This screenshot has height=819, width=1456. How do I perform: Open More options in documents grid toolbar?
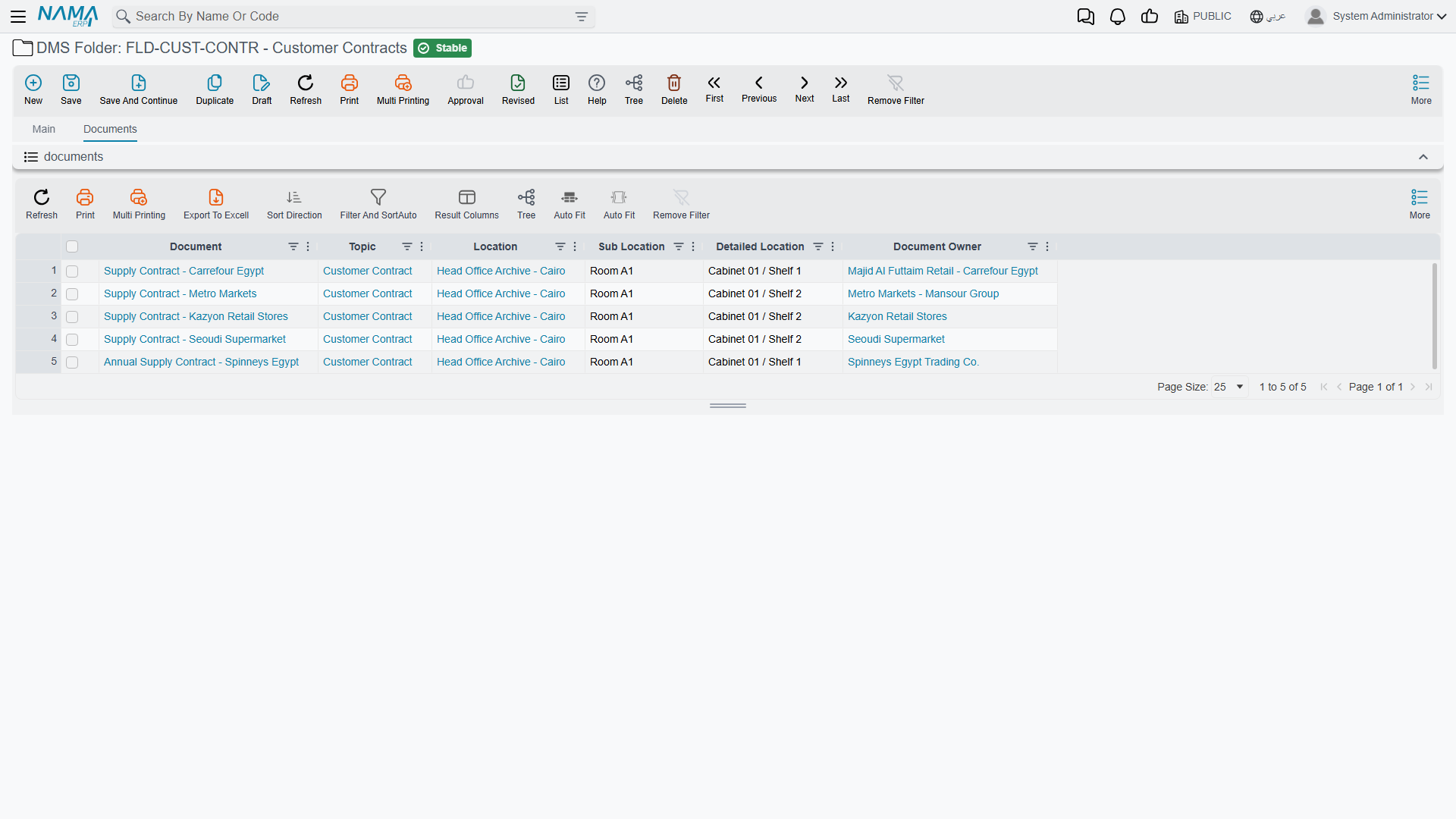click(x=1420, y=204)
